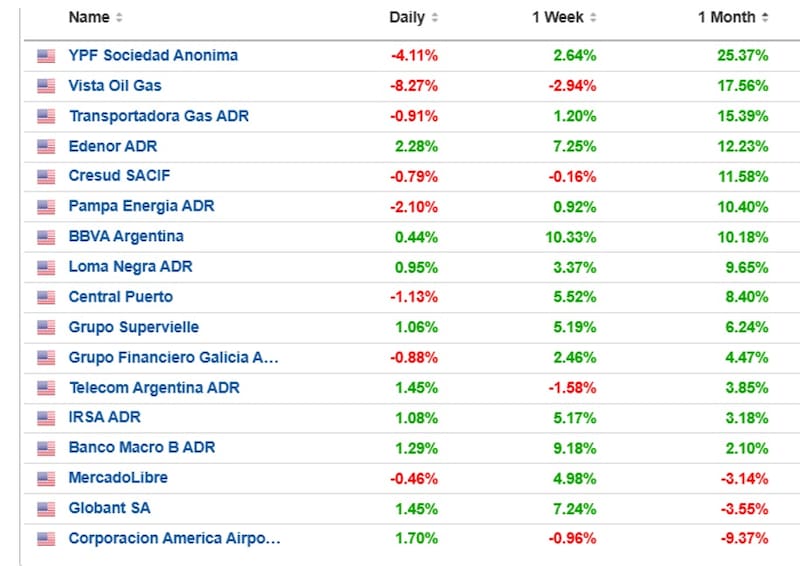Open Grupo Financiero Galicia stock page

[173, 357]
